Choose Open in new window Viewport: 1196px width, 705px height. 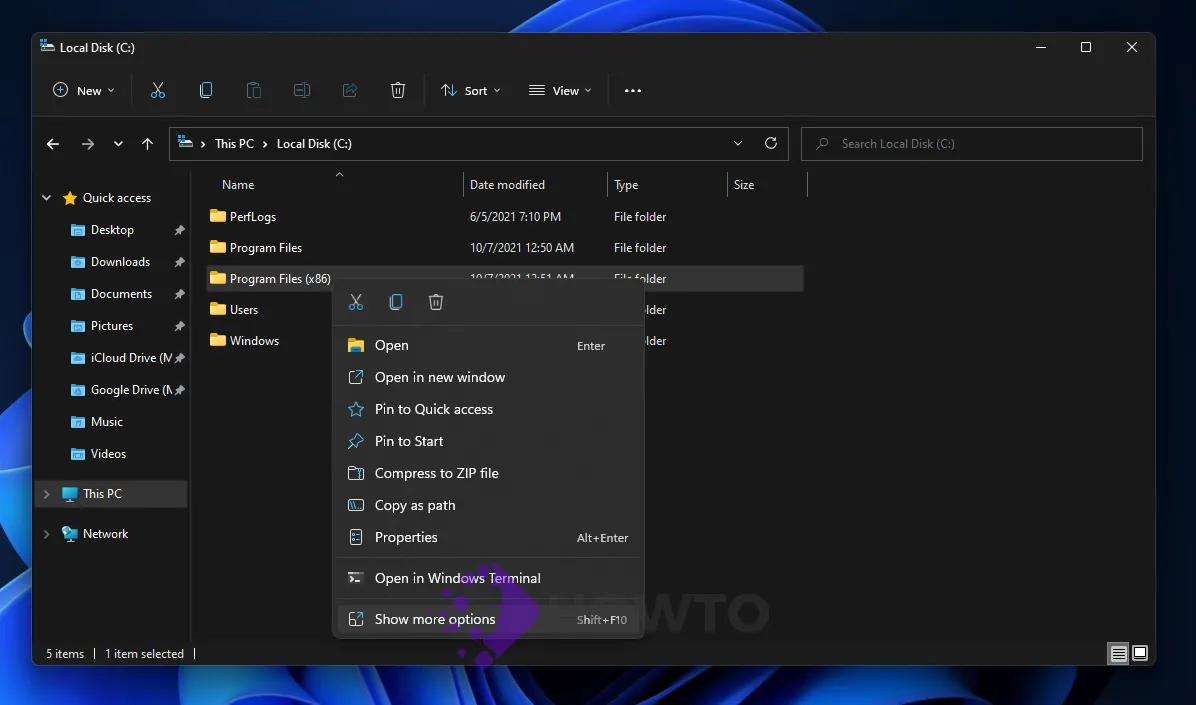(x=488, y=377)
